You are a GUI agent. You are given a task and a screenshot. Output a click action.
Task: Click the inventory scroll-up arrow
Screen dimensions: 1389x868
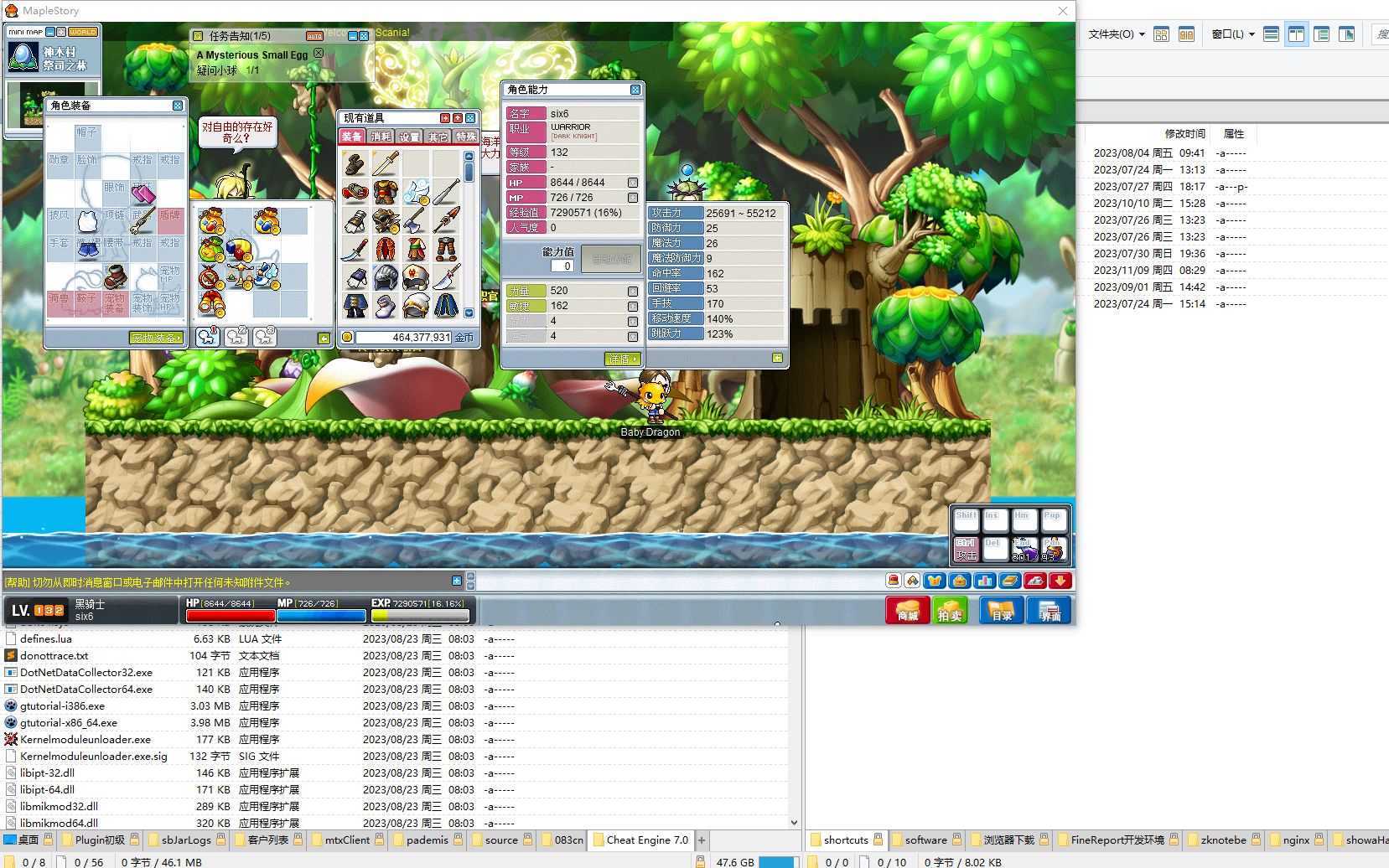tap(469, 156)
